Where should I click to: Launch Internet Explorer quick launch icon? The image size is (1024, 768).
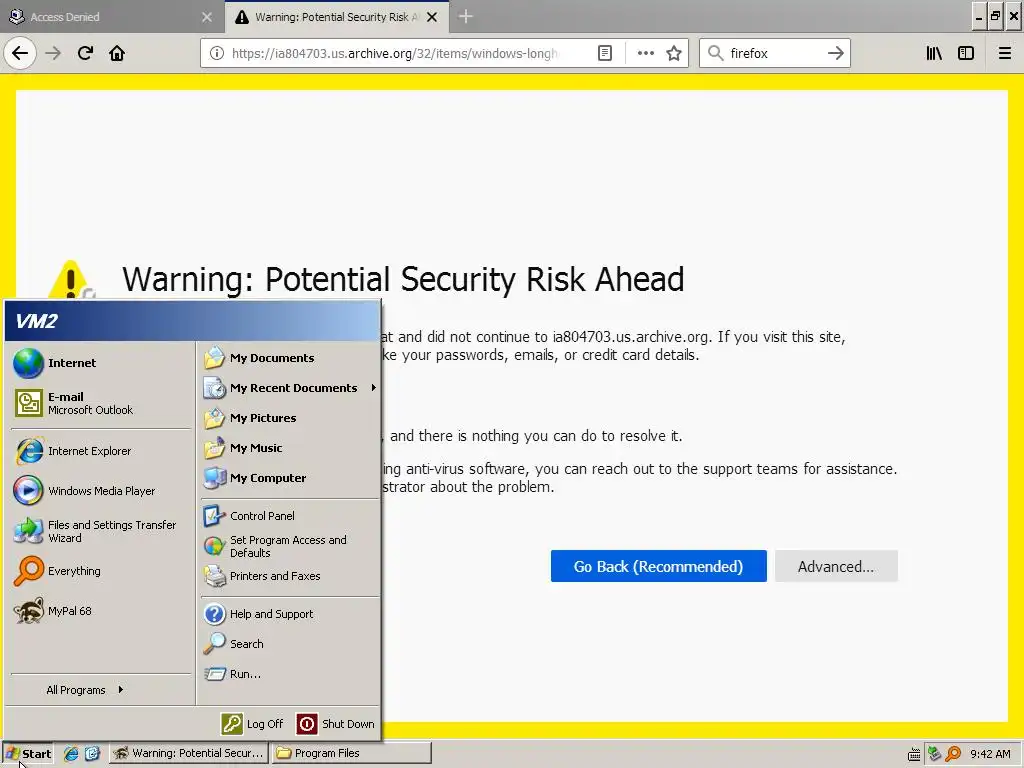pos(71,753)
